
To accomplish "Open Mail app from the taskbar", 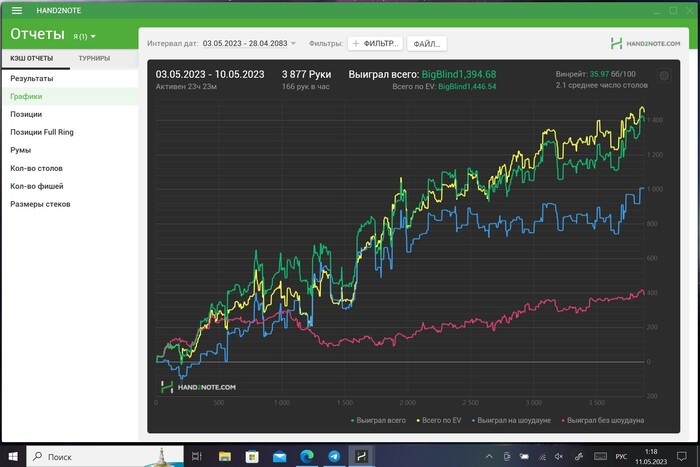I will 279,457.
